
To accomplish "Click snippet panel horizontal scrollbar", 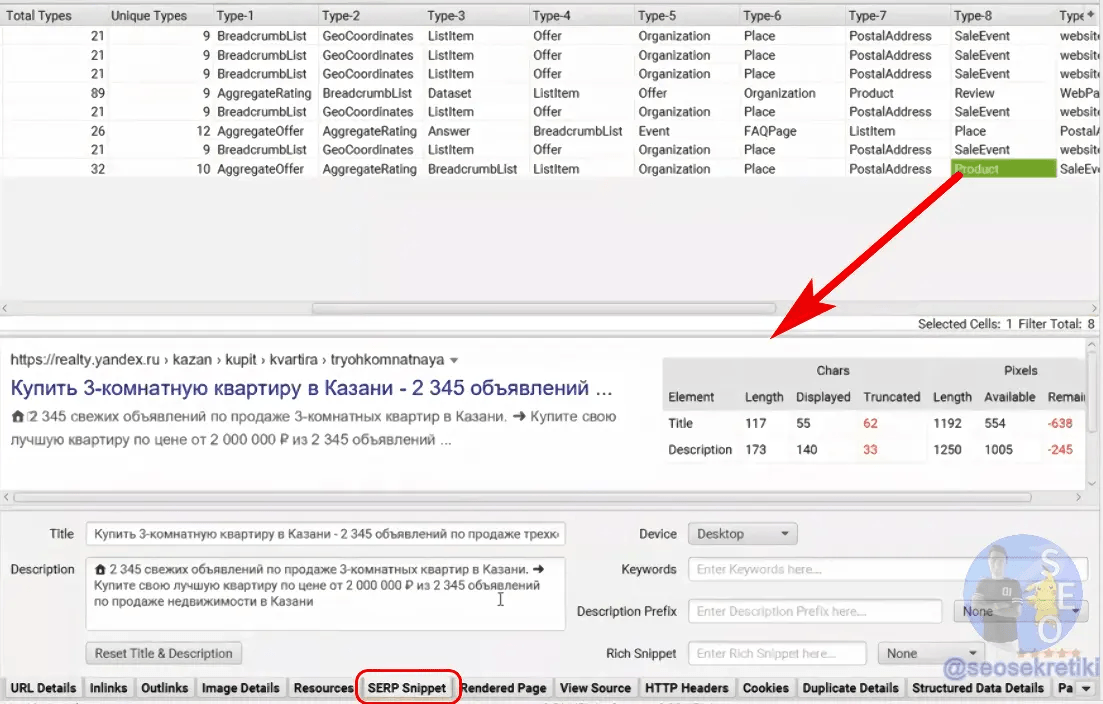I will (x=523, y=497).
